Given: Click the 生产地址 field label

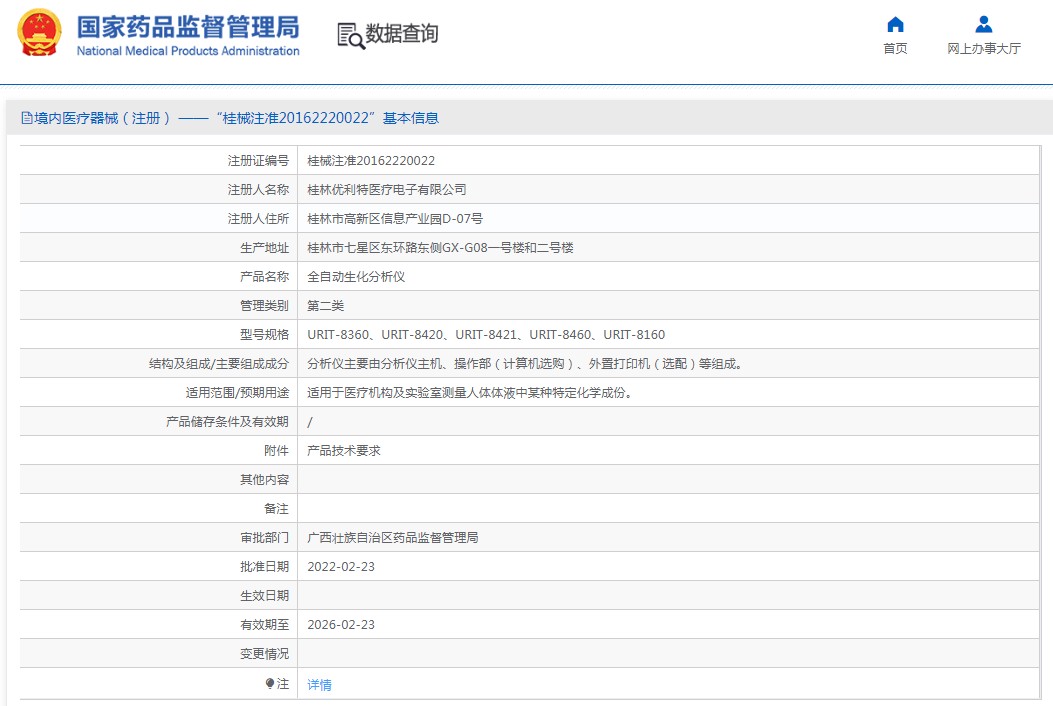Looking at the screenshot, I should pos(265,248).
